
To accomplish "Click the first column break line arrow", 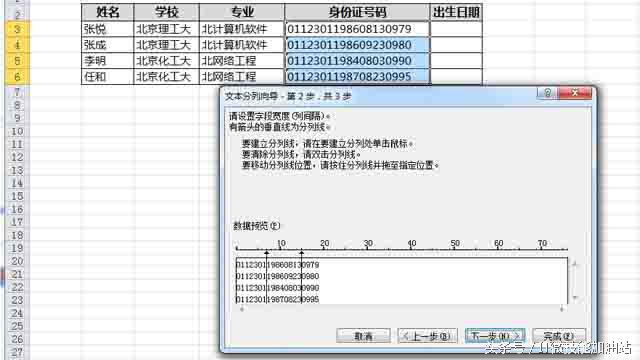I will (x=267, y=254).
